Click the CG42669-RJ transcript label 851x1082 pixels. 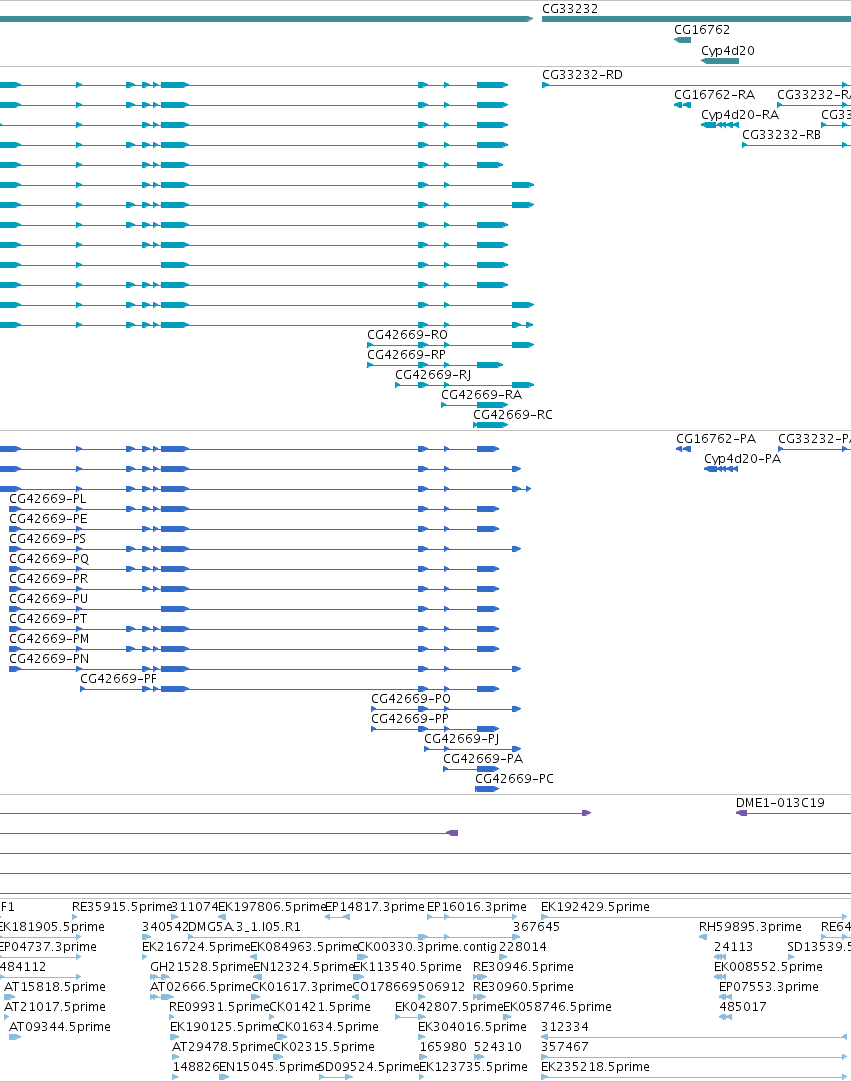(433, 375)
